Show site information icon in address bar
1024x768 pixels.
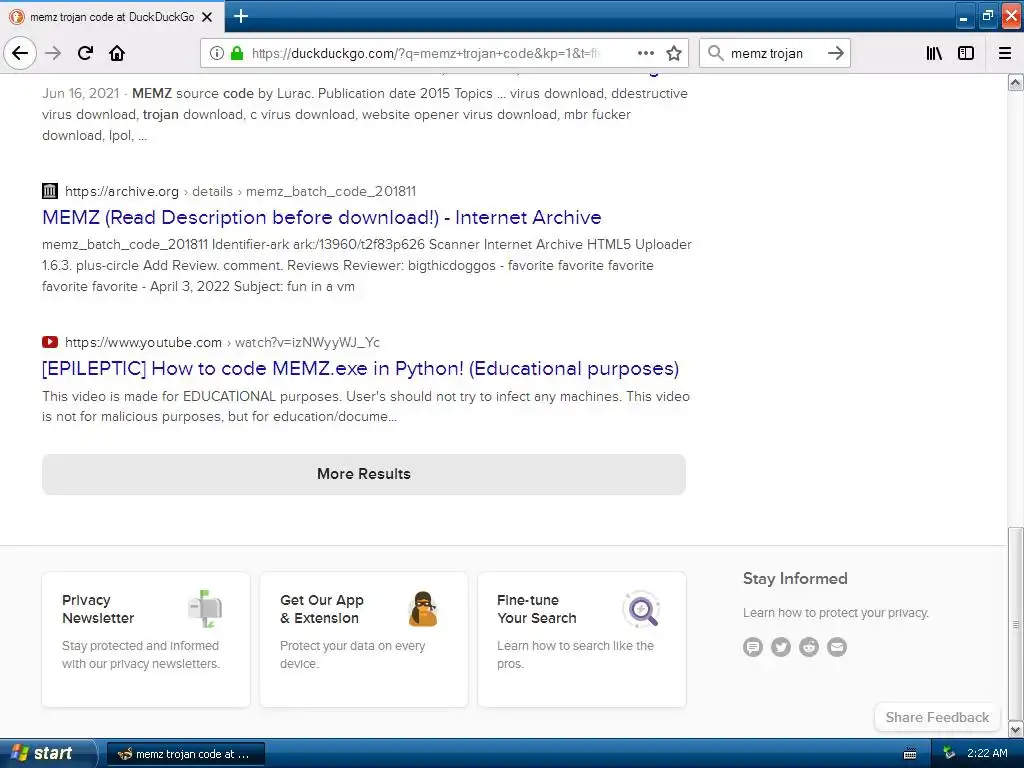point(216,53)
